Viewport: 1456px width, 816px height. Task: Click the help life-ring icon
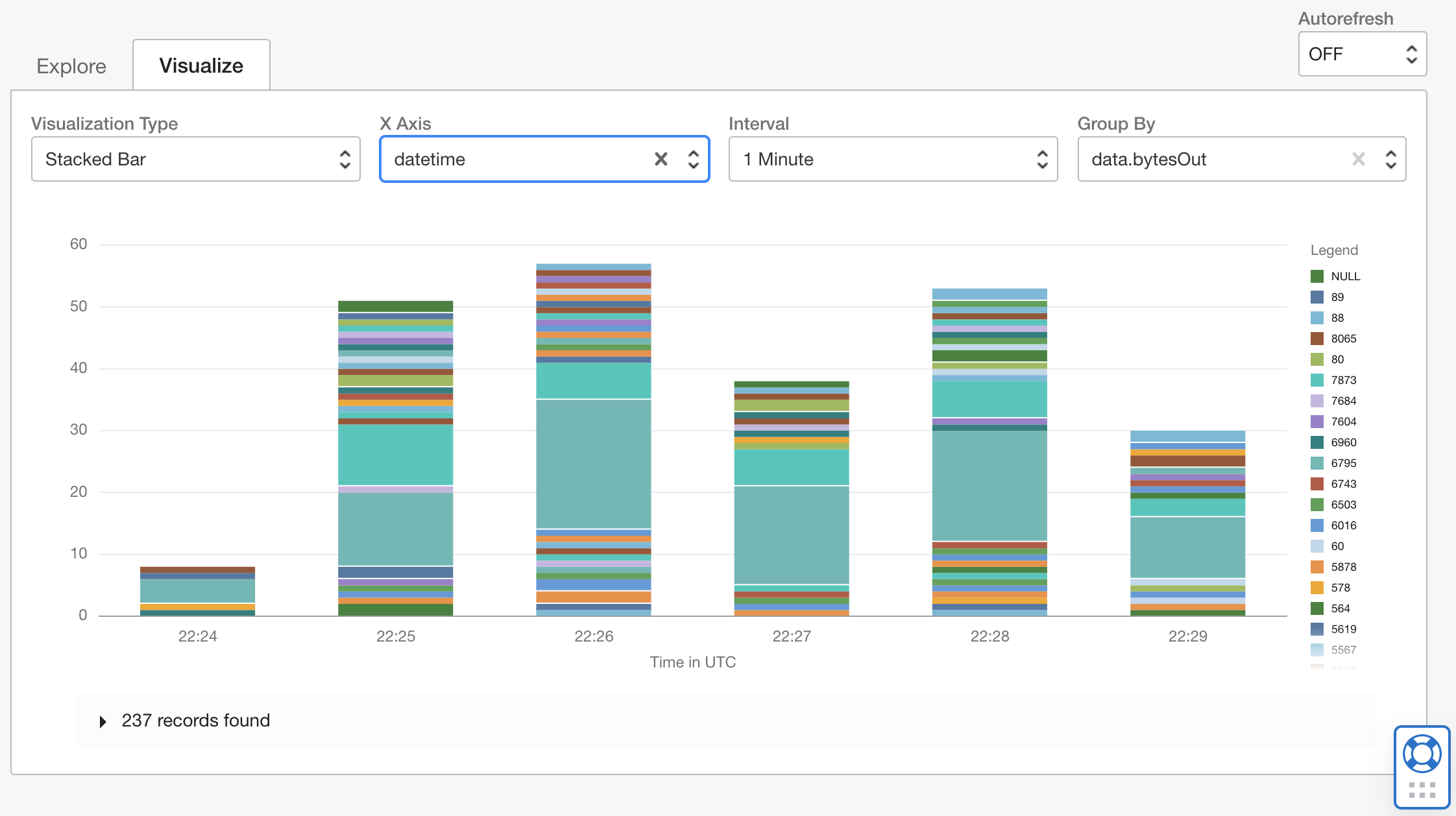tap(1422, 754)
